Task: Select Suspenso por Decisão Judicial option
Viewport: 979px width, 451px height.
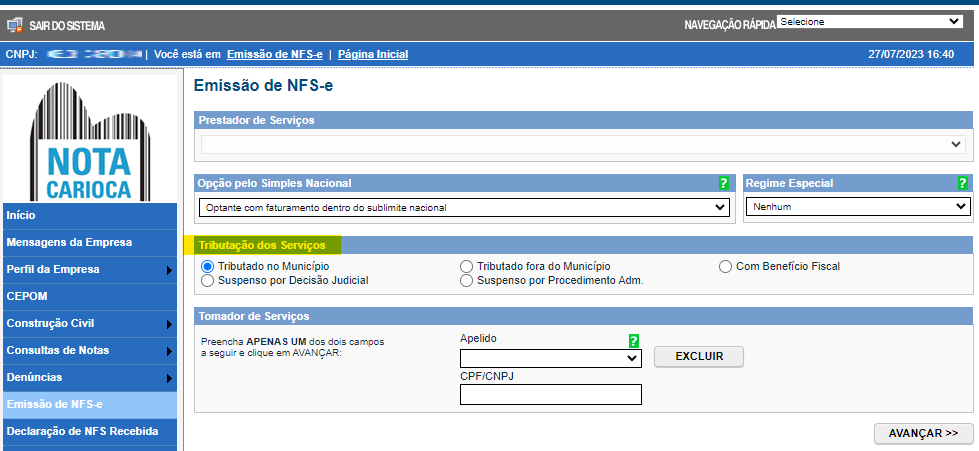Action: click(x=208, y=281)
